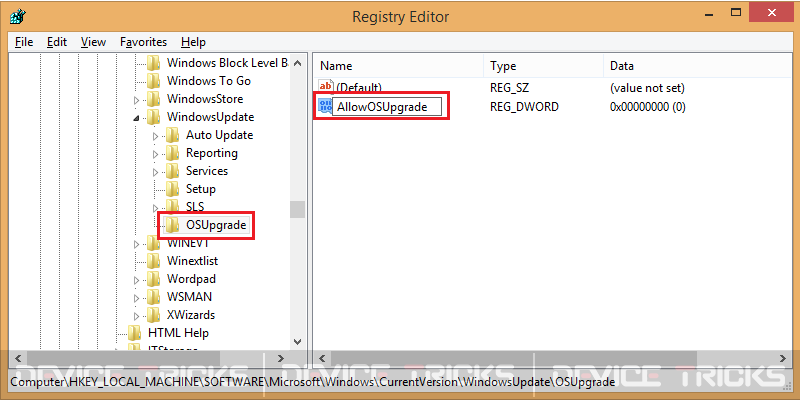This screenshot has height=400, width=800.
Task: Click the Wordpad folder icon
Action: click(x=153, y=279)
